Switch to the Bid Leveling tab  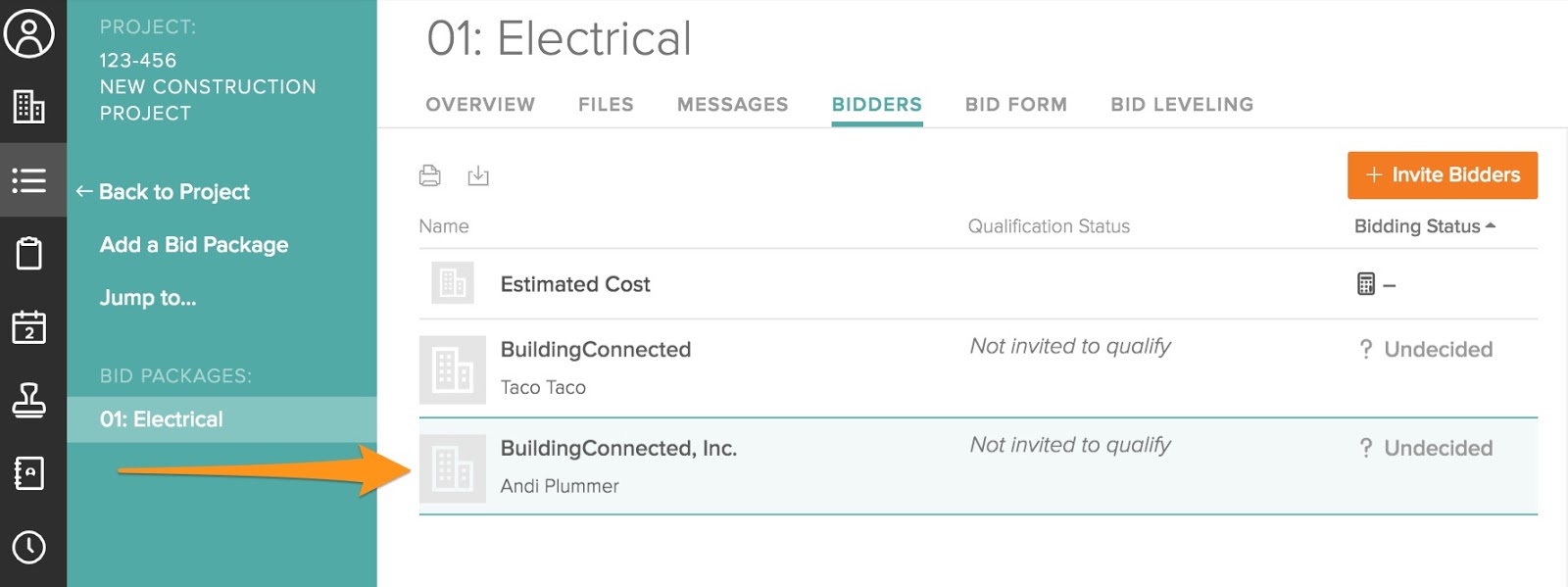tap(1181, 105)
